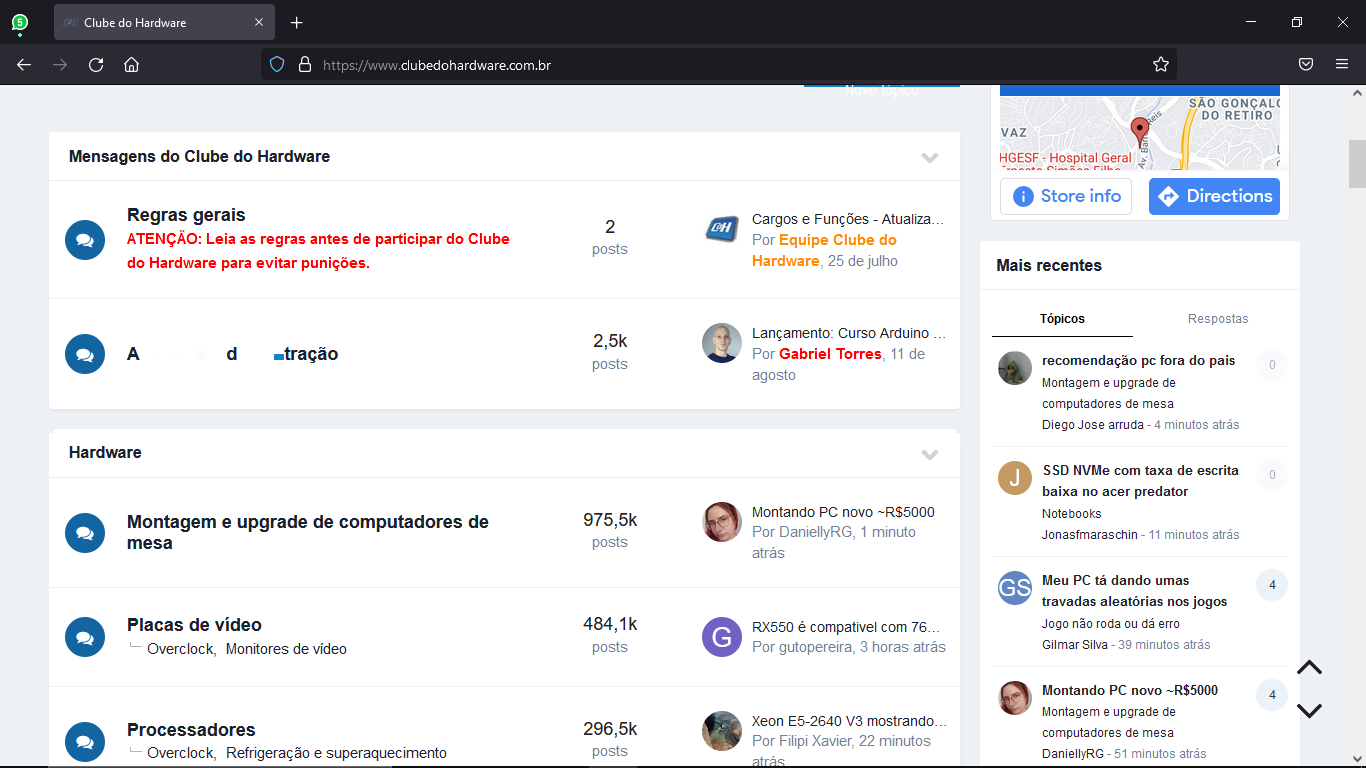
Task: Click reply count badge on Meu PC topic
Action: point(1272,585)
